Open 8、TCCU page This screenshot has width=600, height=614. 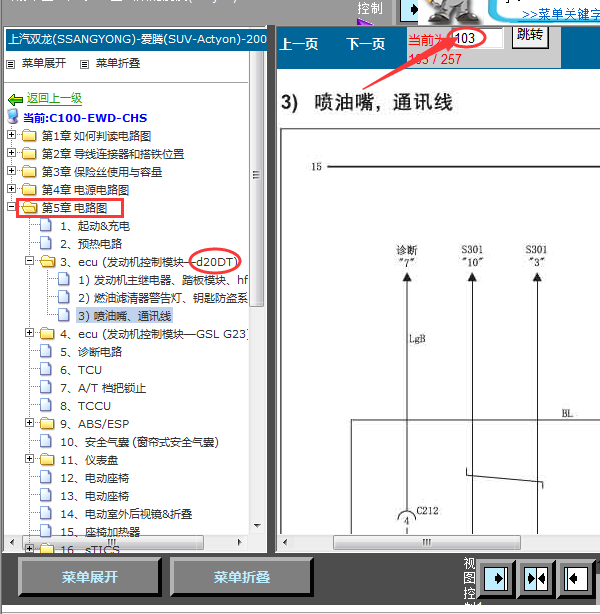[x=85, y=406]
